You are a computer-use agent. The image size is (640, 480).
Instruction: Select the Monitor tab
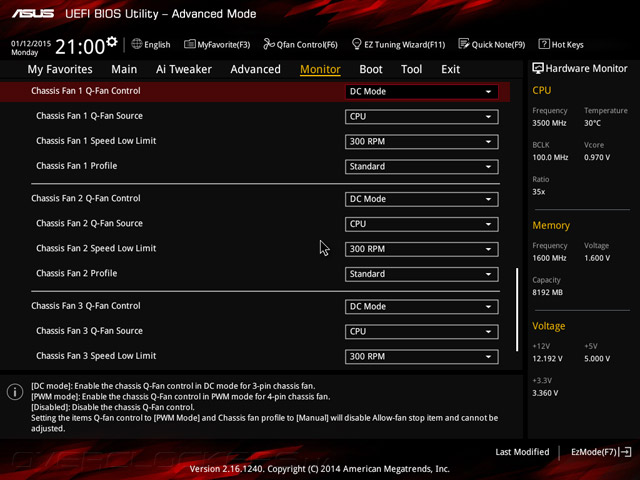point(320,69)
